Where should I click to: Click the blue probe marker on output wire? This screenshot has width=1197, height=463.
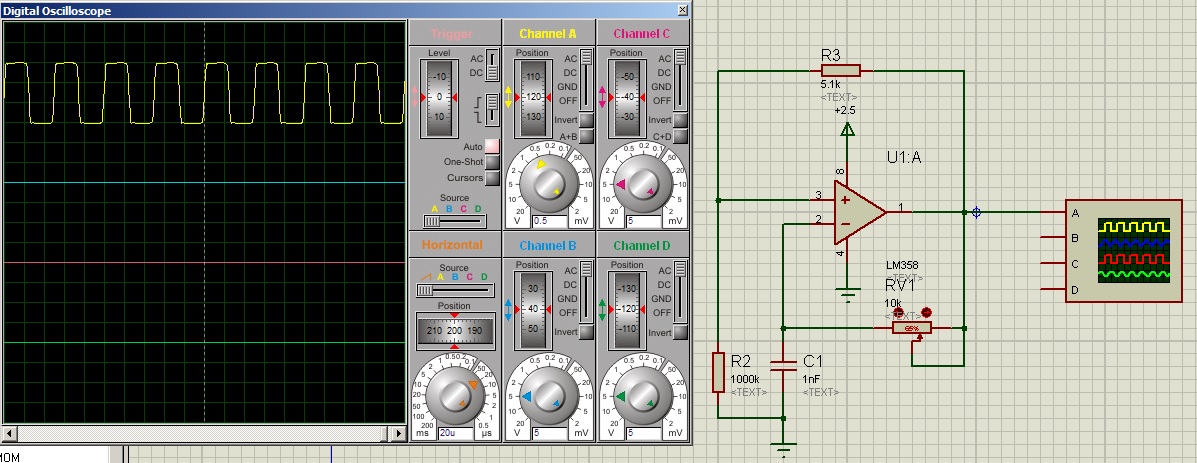coord(976,212)
